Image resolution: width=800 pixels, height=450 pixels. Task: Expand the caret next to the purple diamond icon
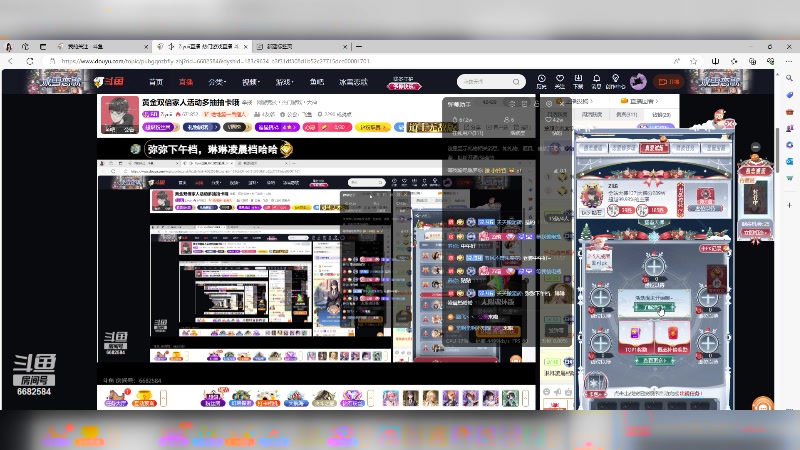click(x=372, y=397)
